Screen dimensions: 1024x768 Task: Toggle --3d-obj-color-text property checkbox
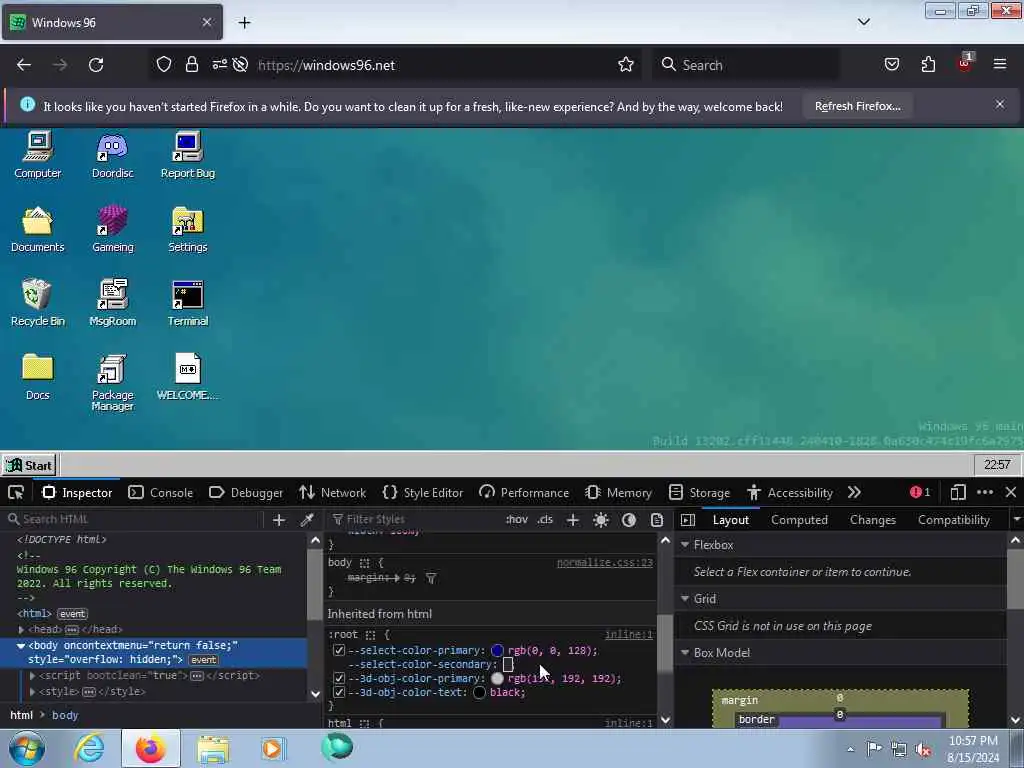[339, 692]
